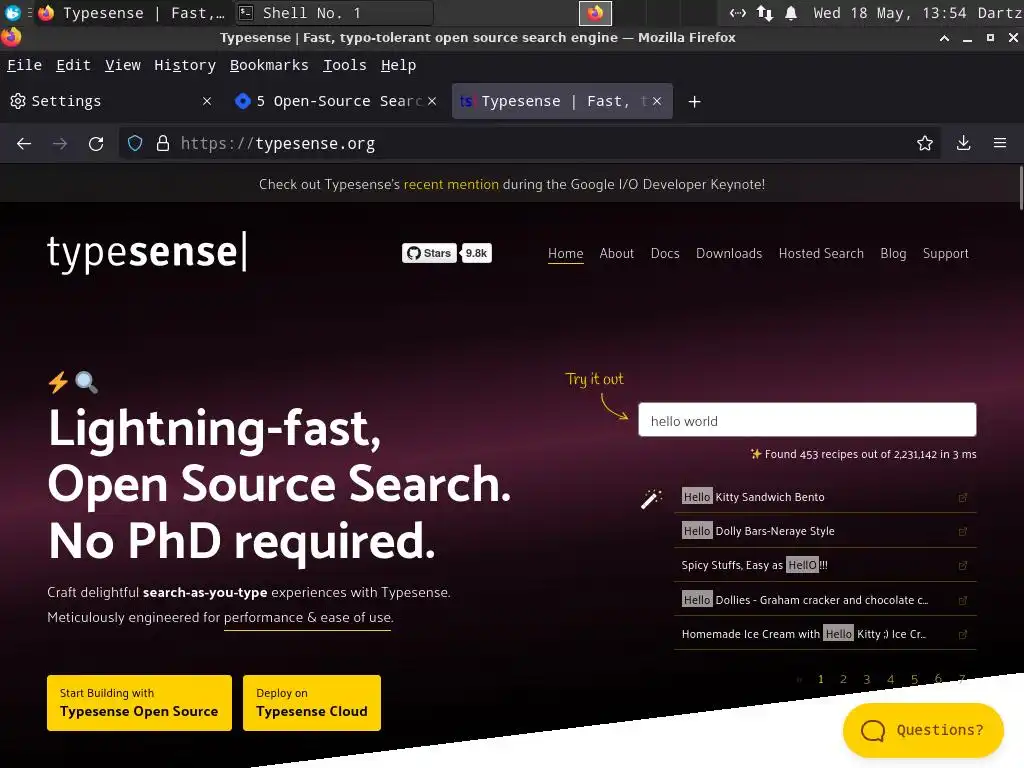Image resolution: width=1024 pixels, height=768 pixels.
Task: Open the GitHub Stars button
Action: click(430, 253)
